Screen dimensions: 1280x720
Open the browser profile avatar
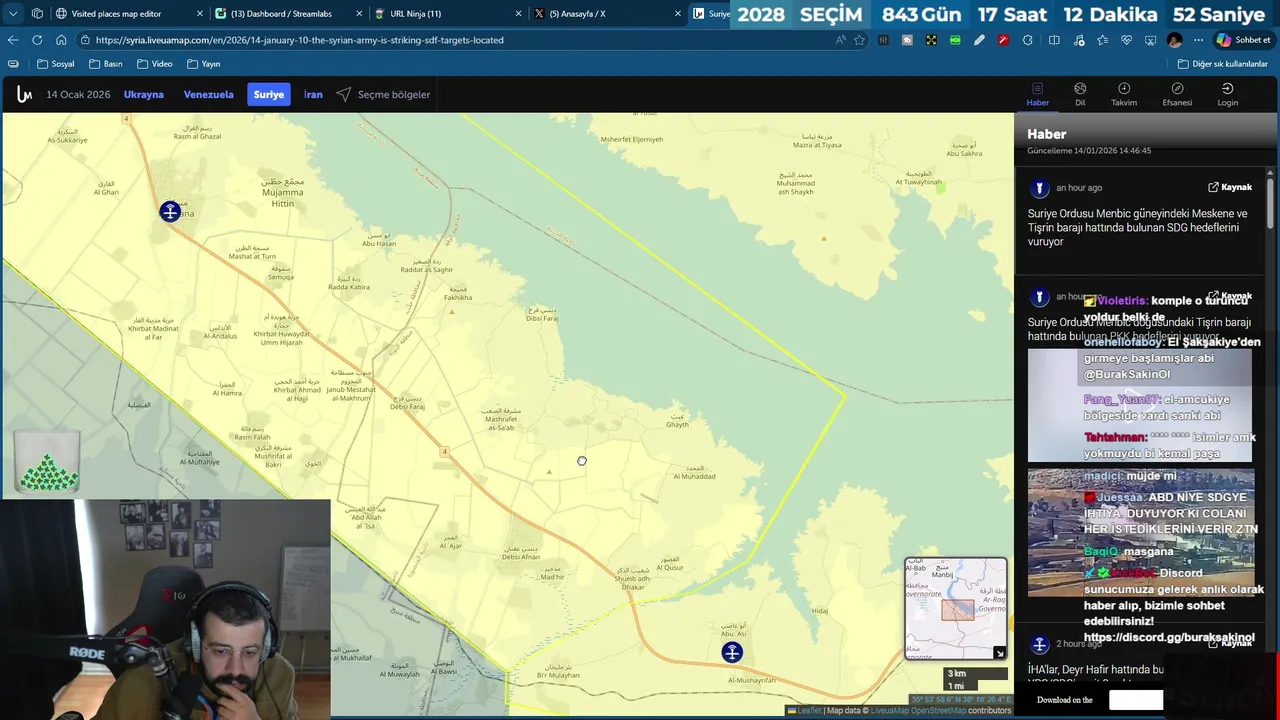tap(1174, 40)
